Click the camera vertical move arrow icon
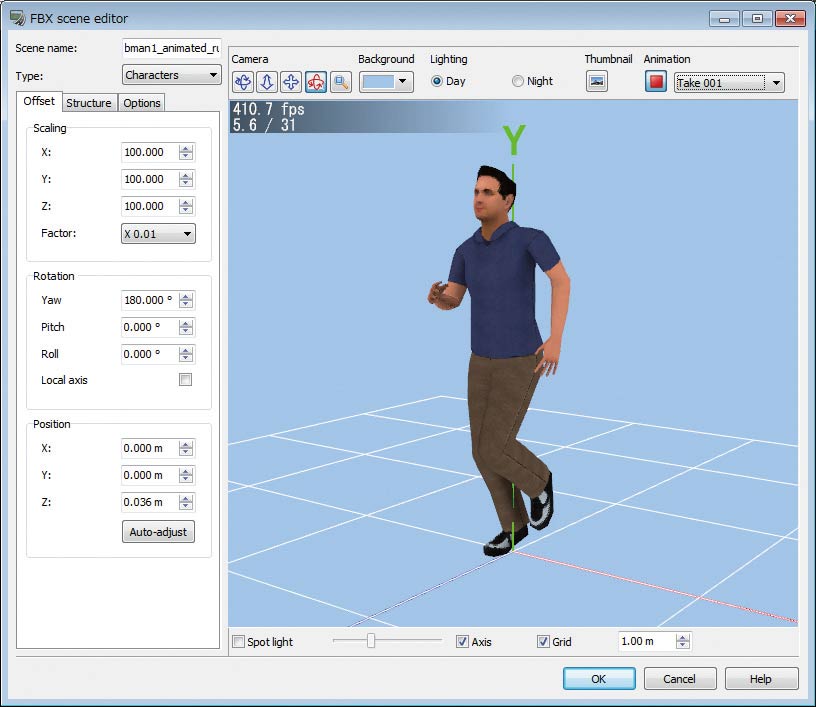The image size is (816, 707). click(266, 82)
